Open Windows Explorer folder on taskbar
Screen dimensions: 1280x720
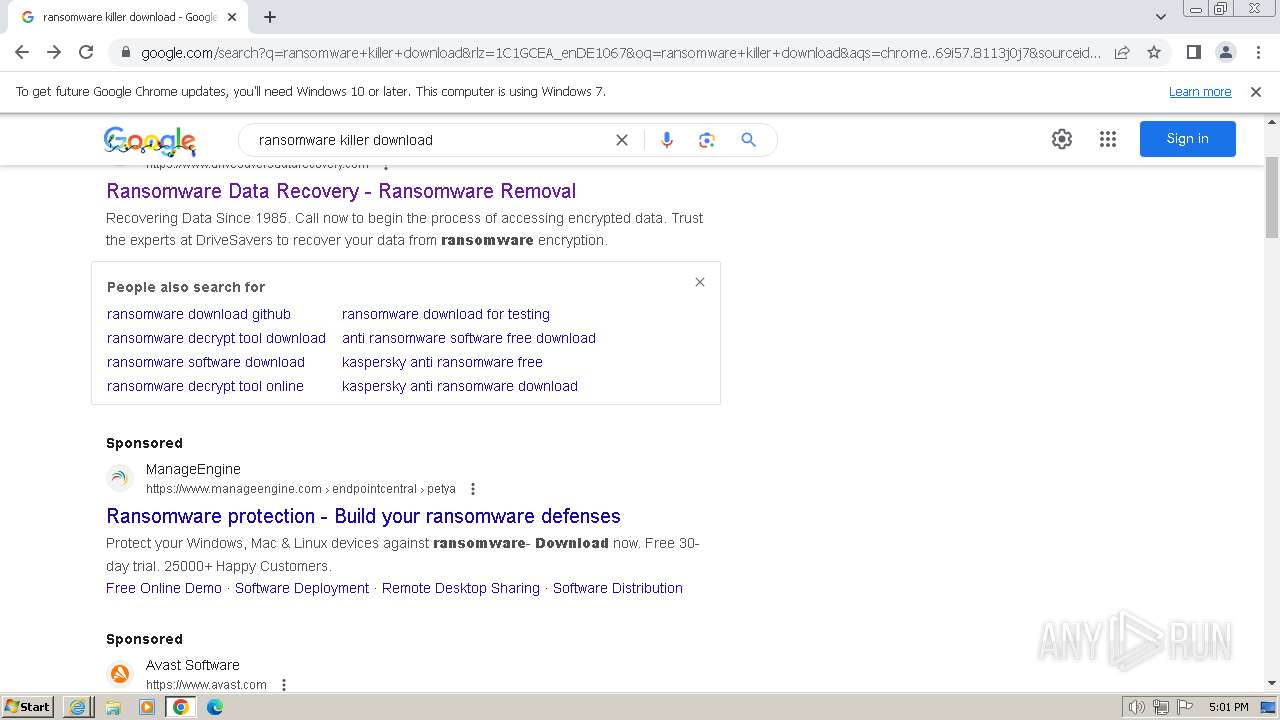pos(113,707)
